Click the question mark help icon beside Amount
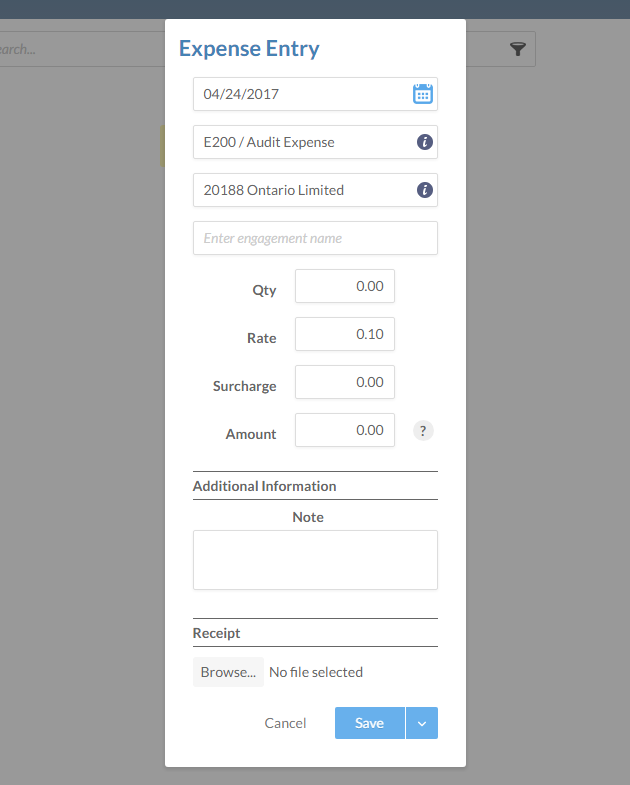This screenshot has width=630, height=785. pos(423,431)
